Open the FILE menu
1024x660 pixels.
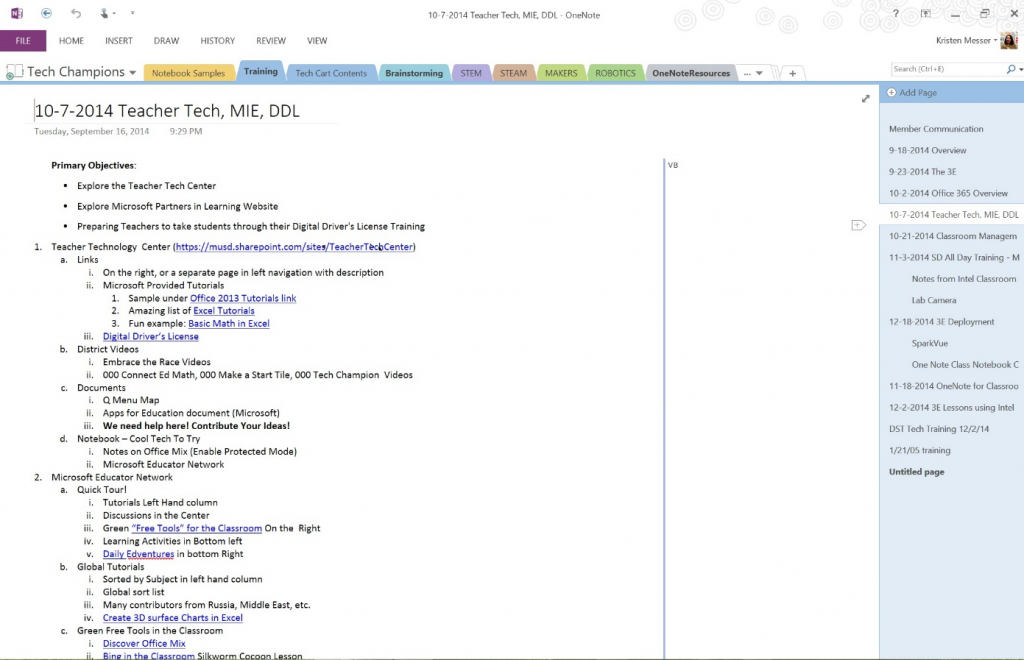[x=23, y=40]
